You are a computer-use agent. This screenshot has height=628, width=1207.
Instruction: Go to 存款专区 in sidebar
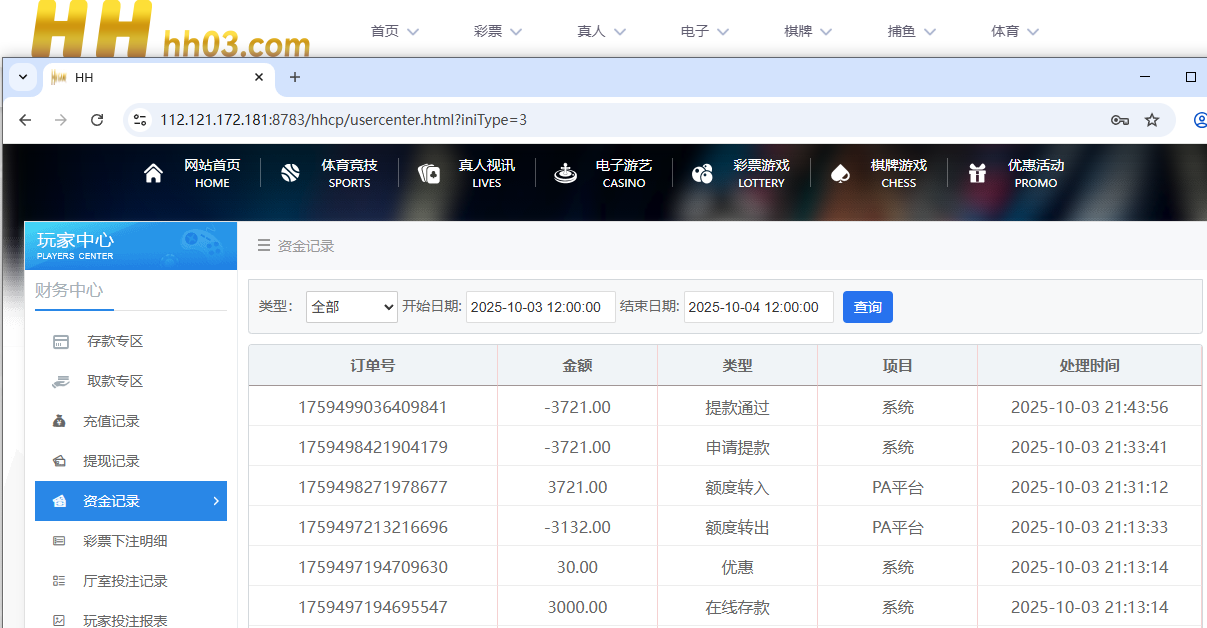coord(115,341)
